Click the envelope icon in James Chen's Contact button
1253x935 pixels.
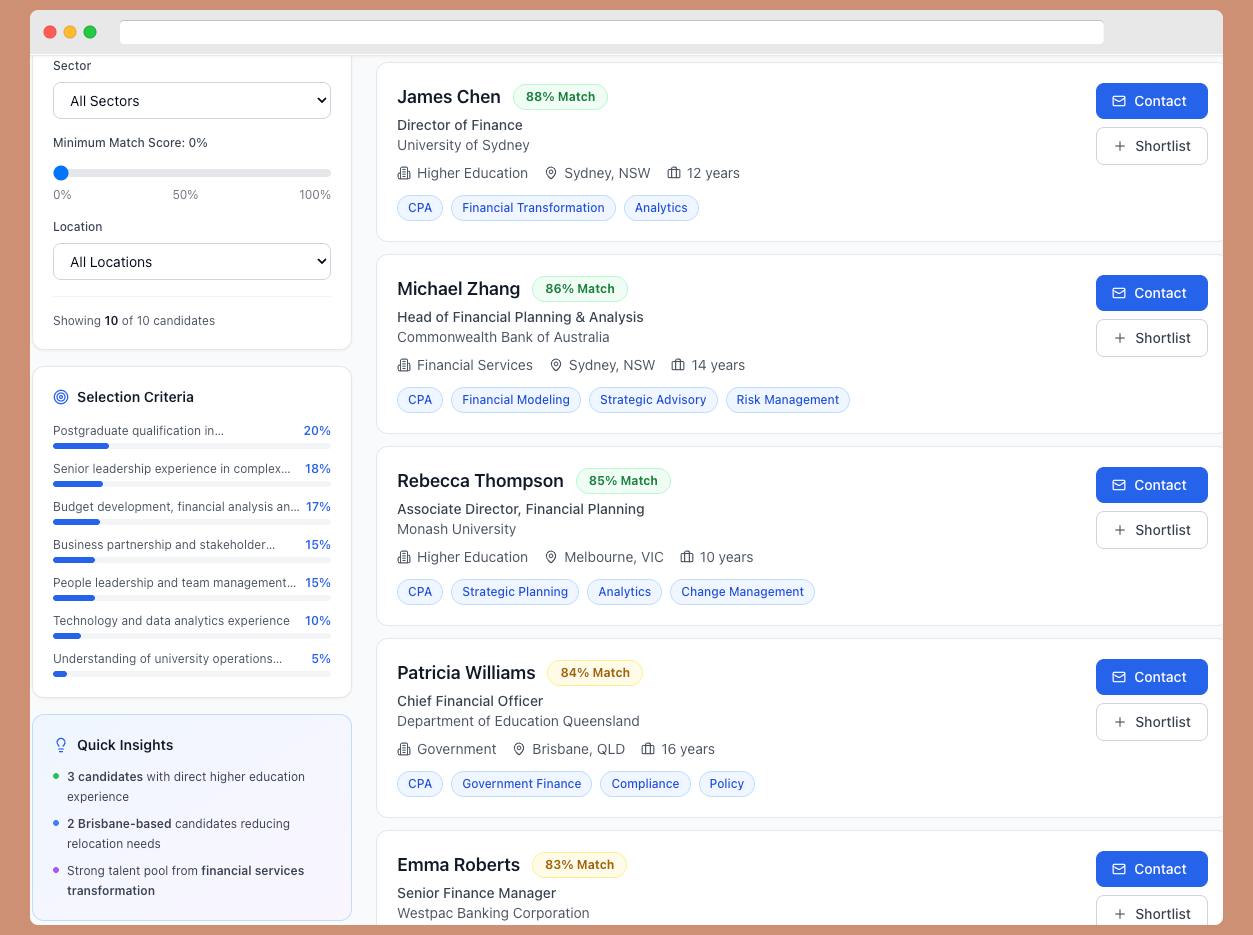pyautogui.click(x=1119, y=101)
